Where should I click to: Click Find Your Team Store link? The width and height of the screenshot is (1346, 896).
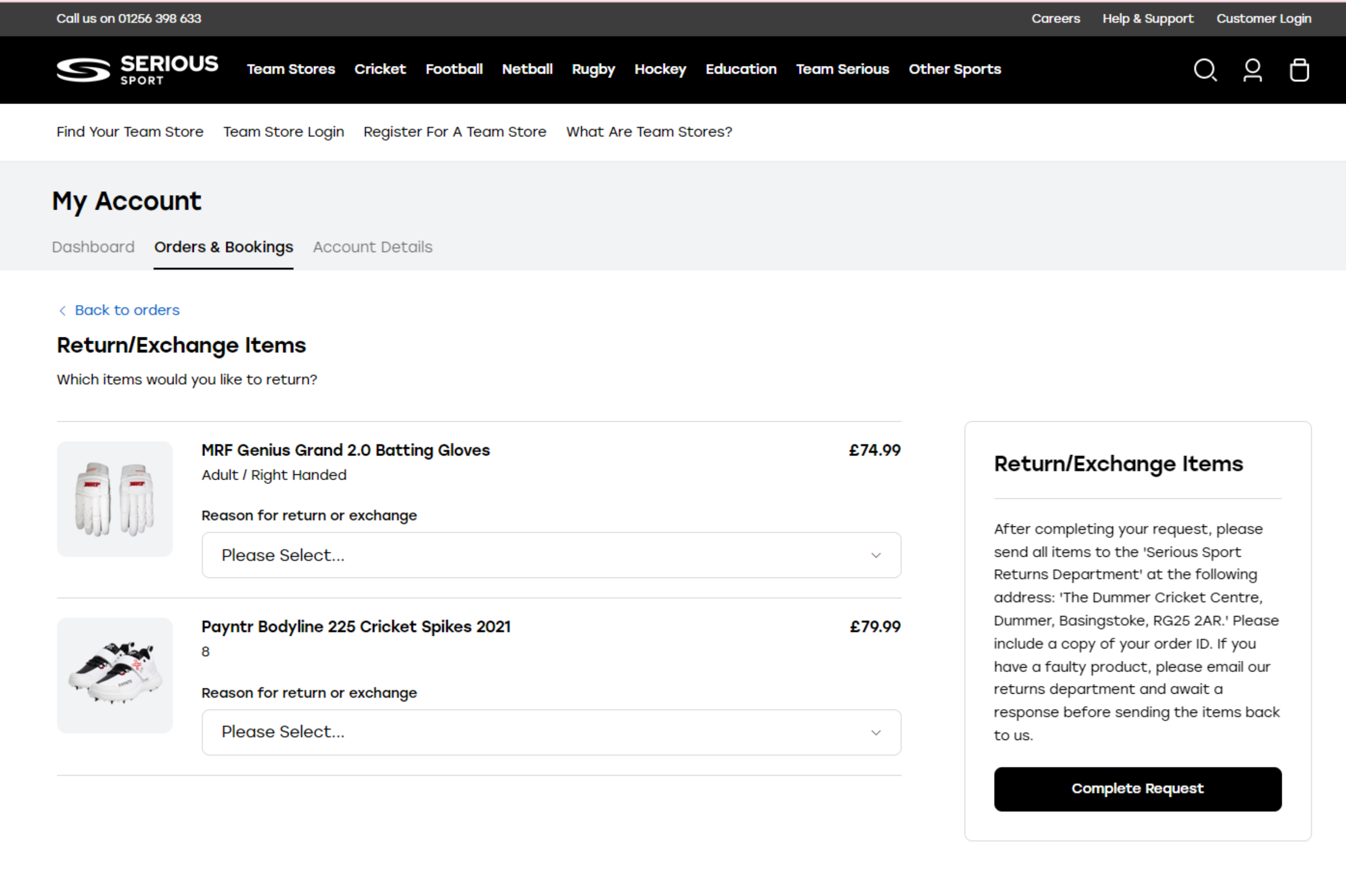tap(130, 132)
